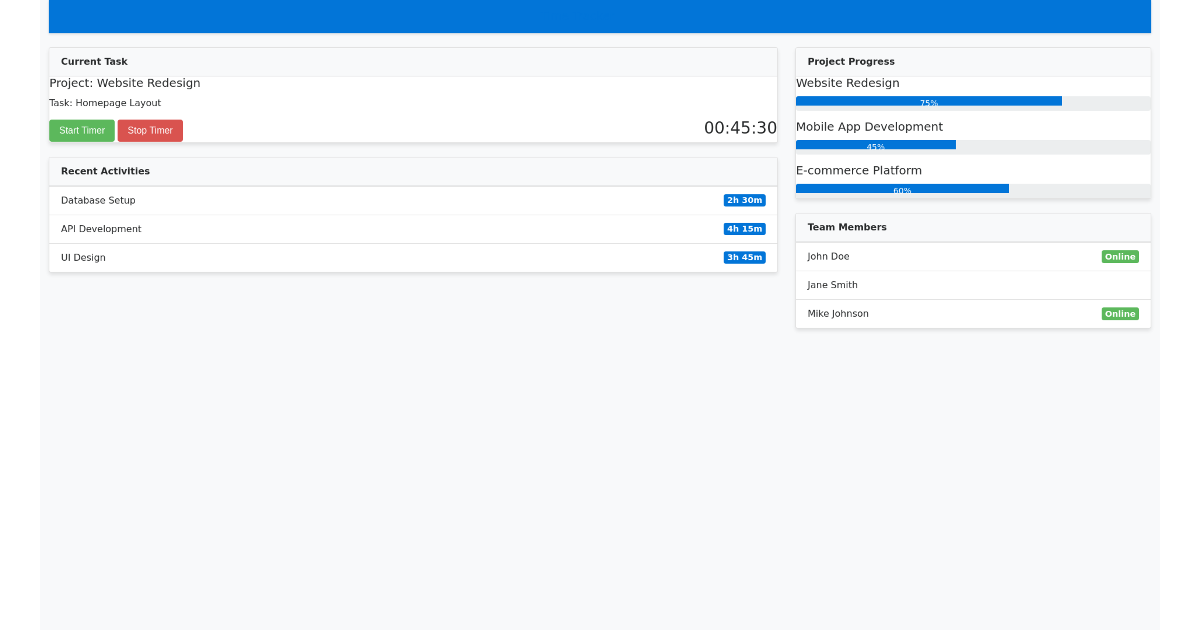Select the API Development activity
The height and width of the screenshot is (630, 1200).
click(101, 229)
